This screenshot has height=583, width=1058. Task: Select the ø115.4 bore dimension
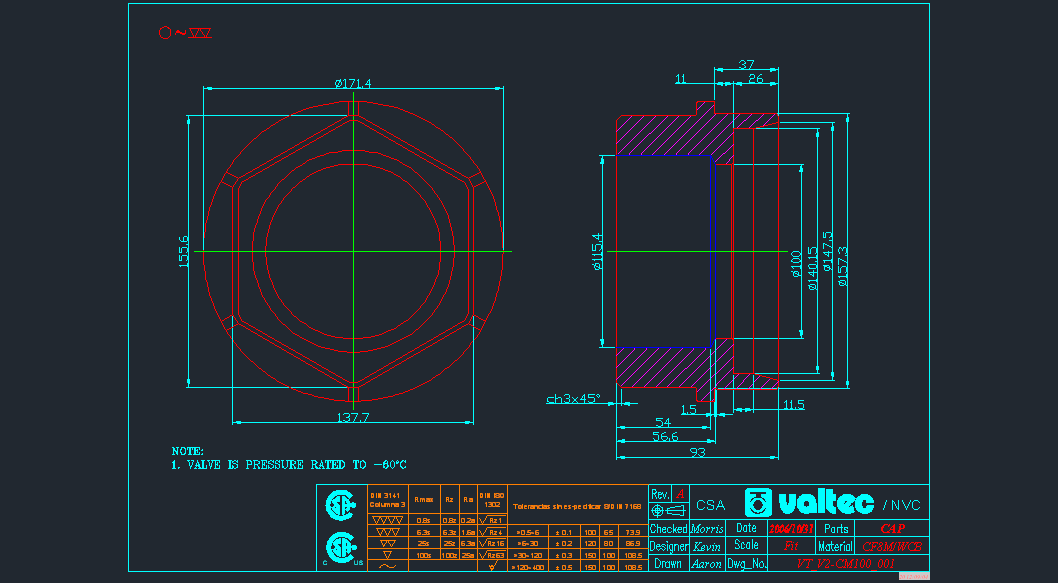(597, 251)
